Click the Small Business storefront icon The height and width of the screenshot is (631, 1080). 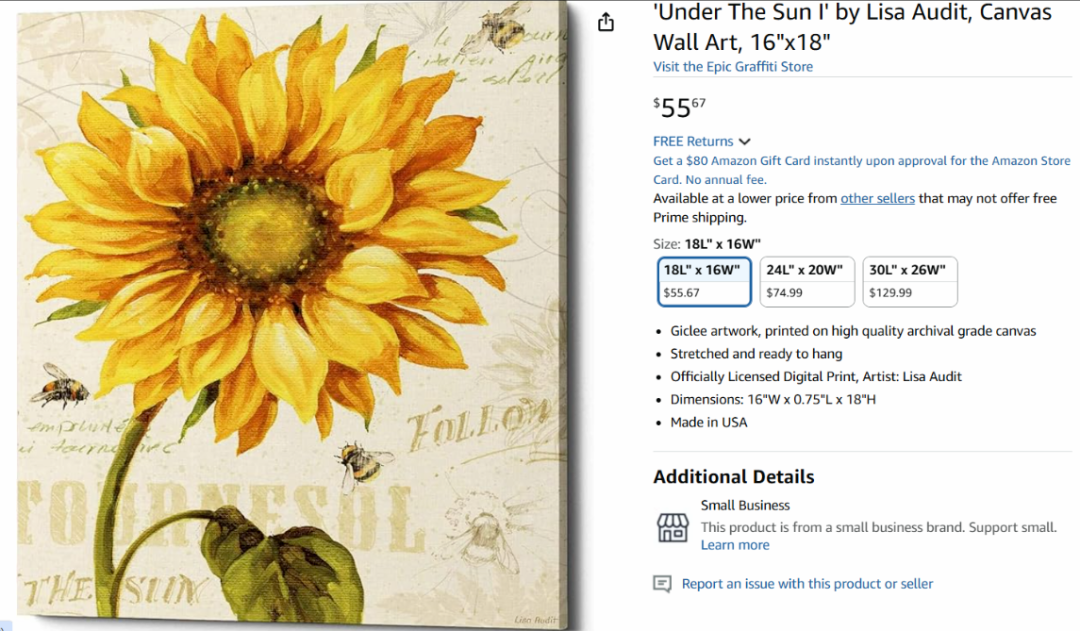coord(672,528)
